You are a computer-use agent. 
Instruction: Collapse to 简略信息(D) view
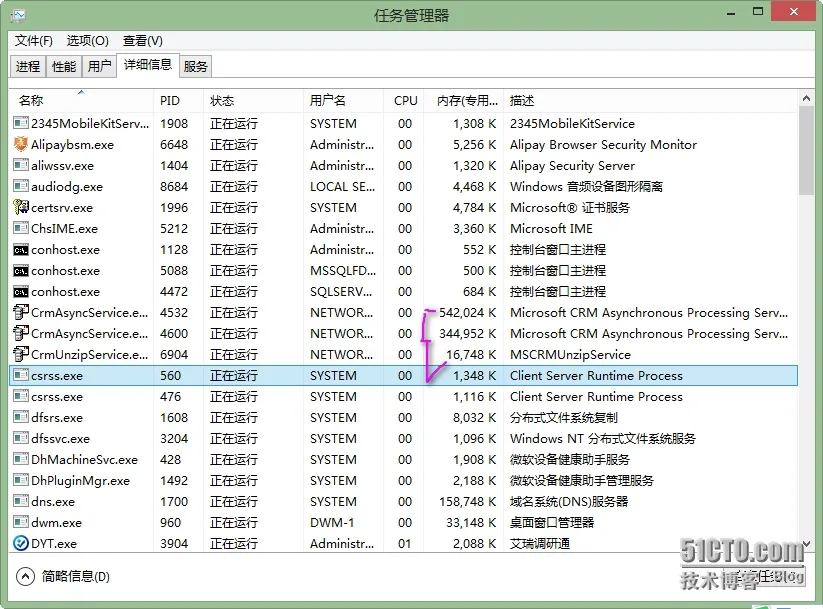[x=63, y=576]
